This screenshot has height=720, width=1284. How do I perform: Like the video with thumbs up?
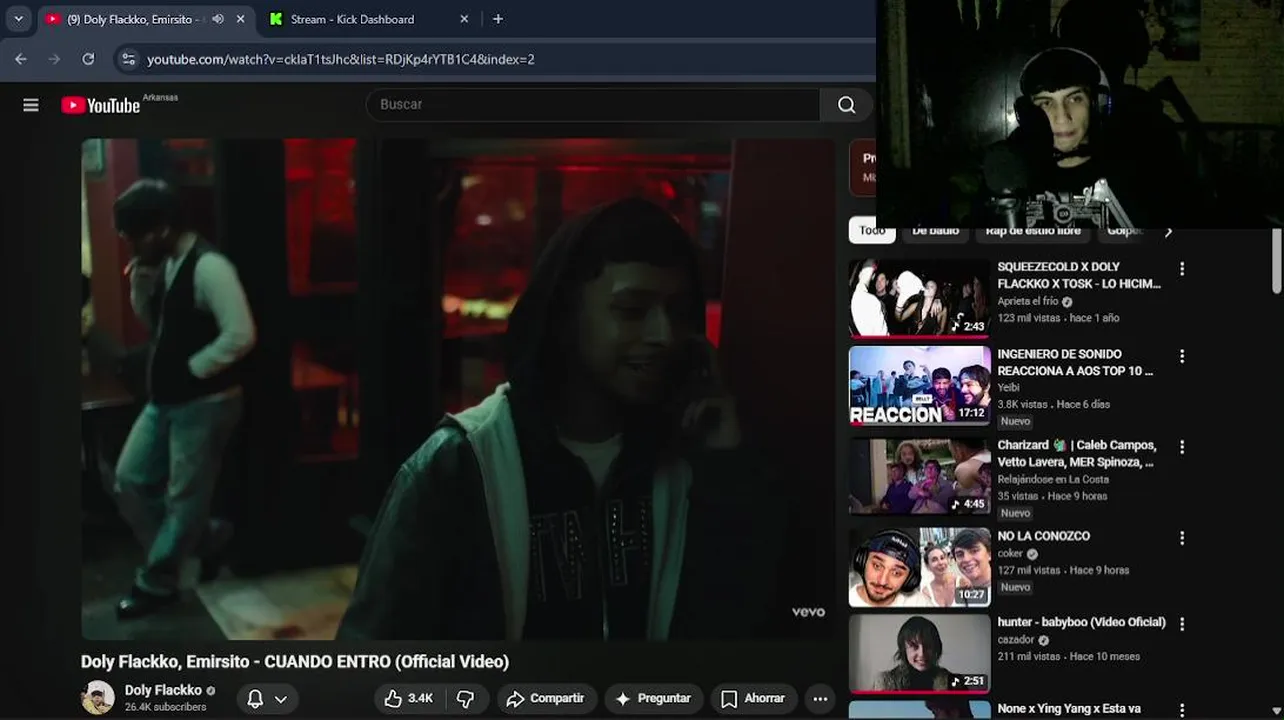click(x=409, y=698)
